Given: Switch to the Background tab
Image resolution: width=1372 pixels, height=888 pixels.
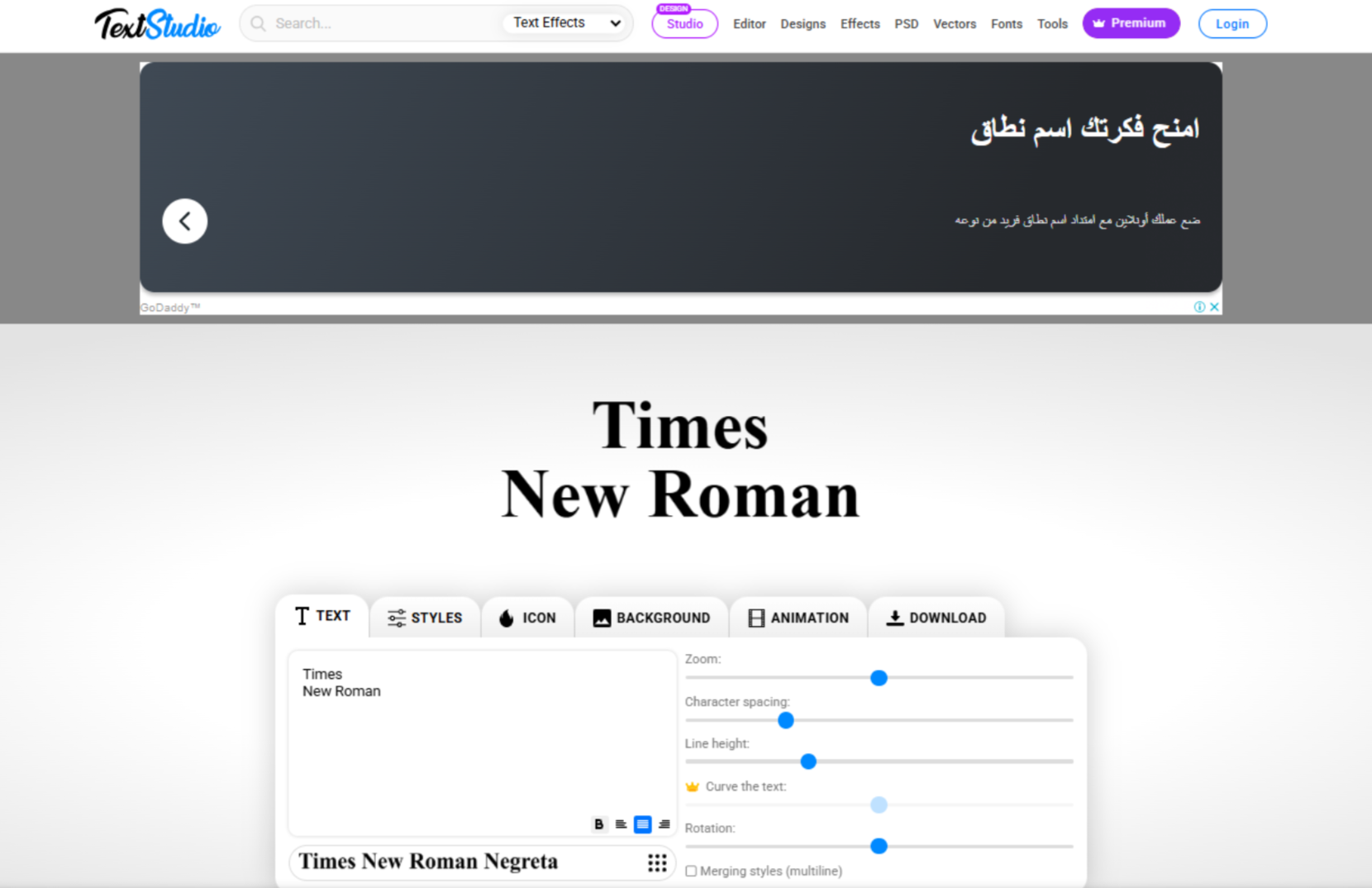Looking at the screenshot, I should (652, 618).
